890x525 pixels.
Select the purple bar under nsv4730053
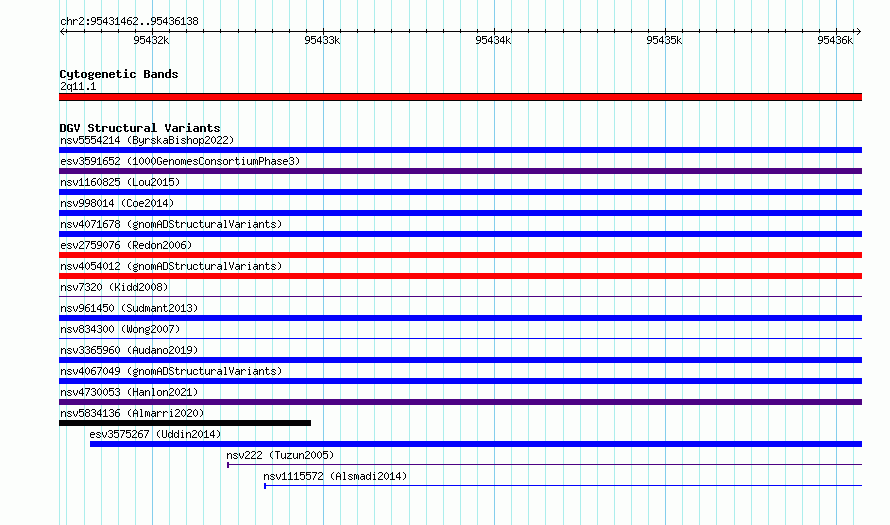pos(460,402)
